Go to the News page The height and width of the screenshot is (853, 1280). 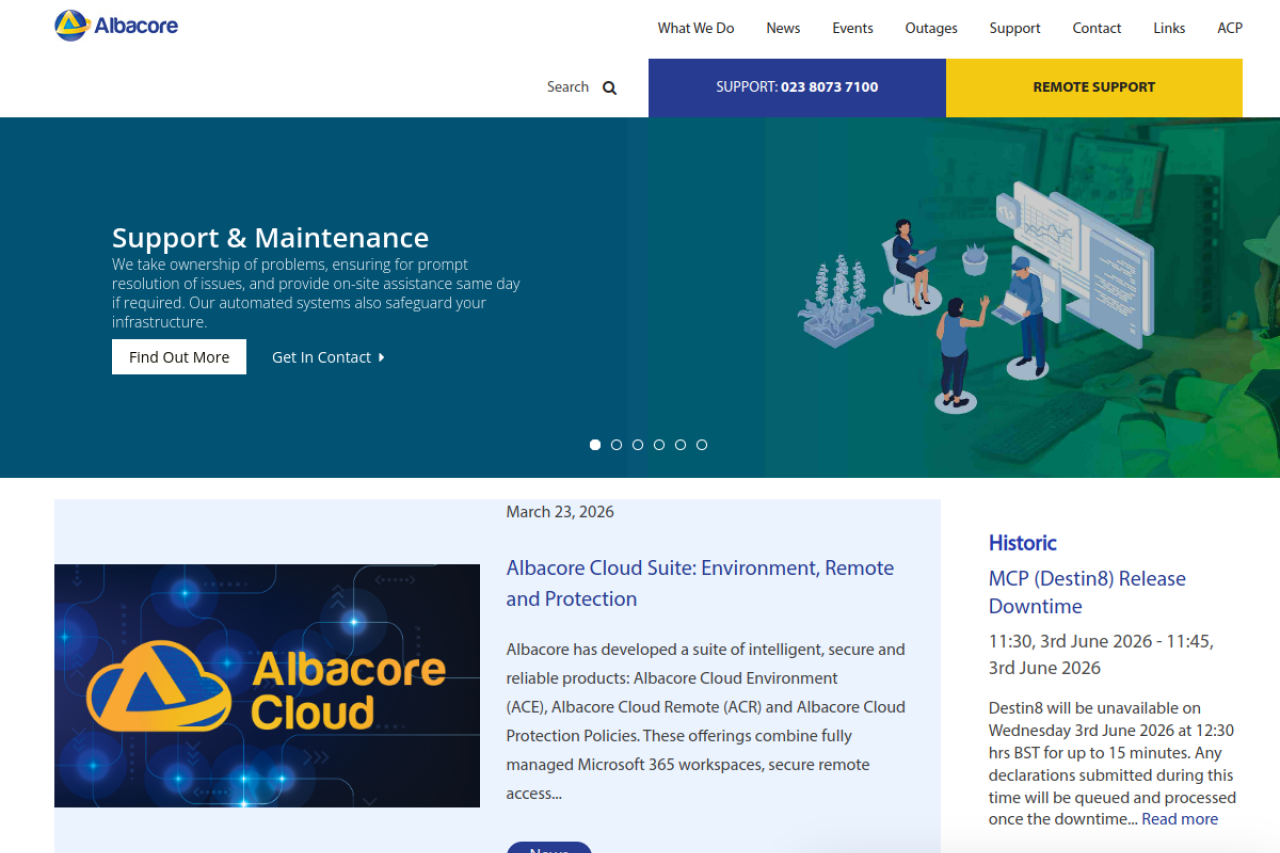pos(783,28)
